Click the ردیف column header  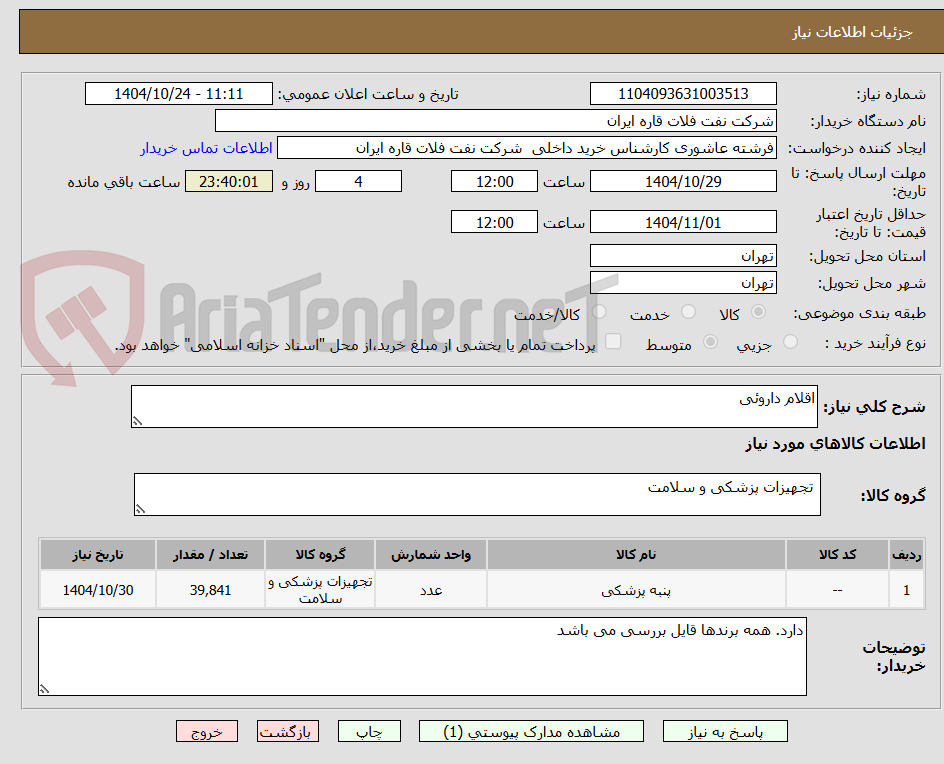tap(907, 554)
